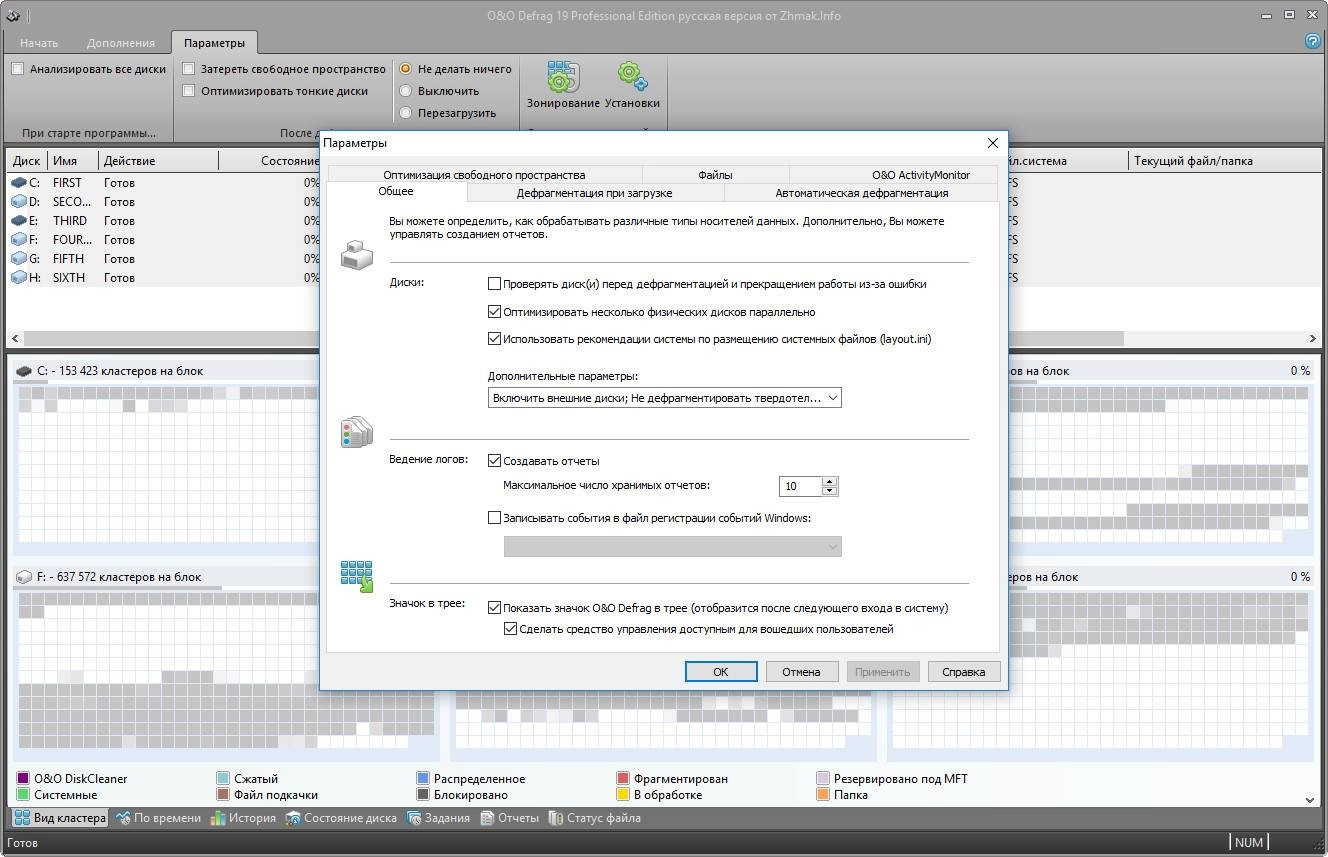The image size is (1328, 857).
Task: Enable Оптимизировать тонкие диски checkbox
Action: pos(189,91)
